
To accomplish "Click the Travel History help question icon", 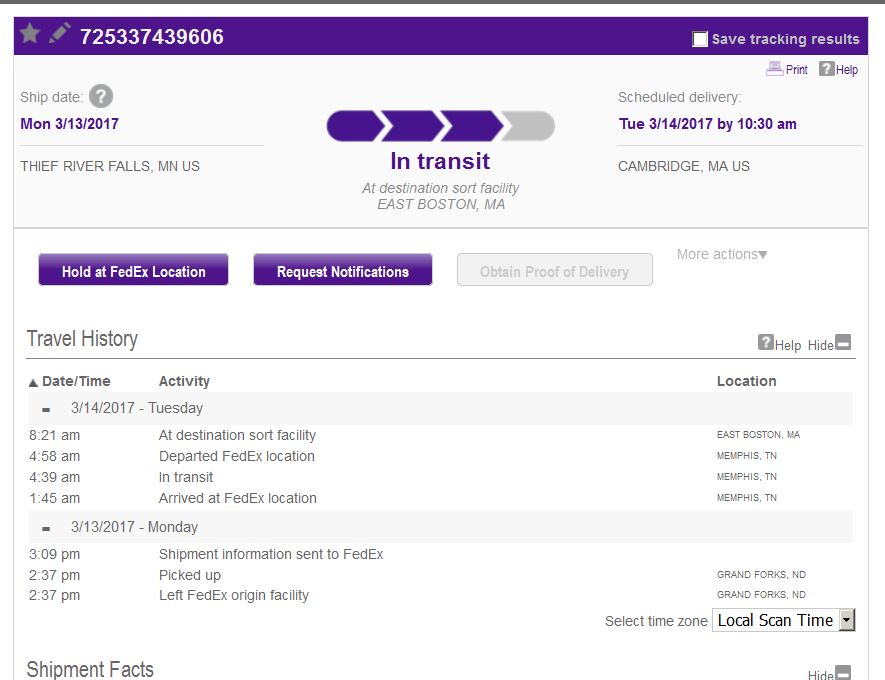I will pyautogui.click(x=765, y=342).
